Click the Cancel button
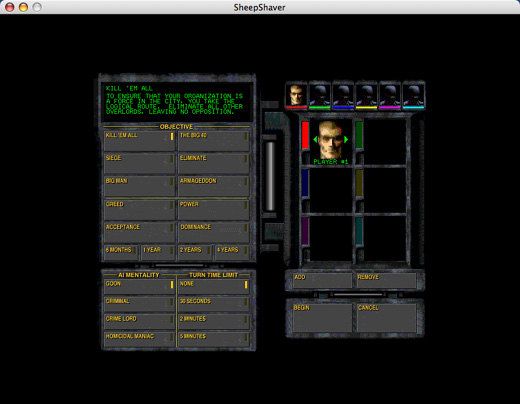520x404 pixels. click(x=386, y=318)
